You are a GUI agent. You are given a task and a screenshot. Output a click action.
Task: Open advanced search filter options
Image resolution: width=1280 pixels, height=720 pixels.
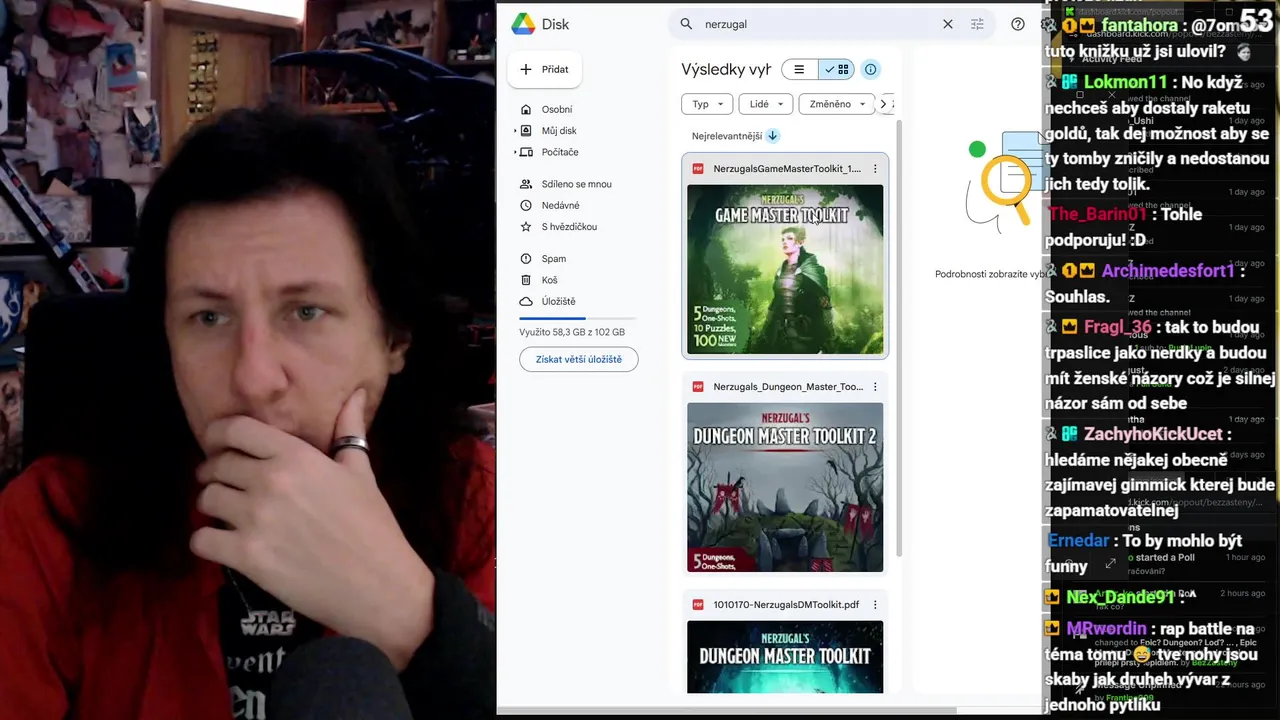coord(977,24)
